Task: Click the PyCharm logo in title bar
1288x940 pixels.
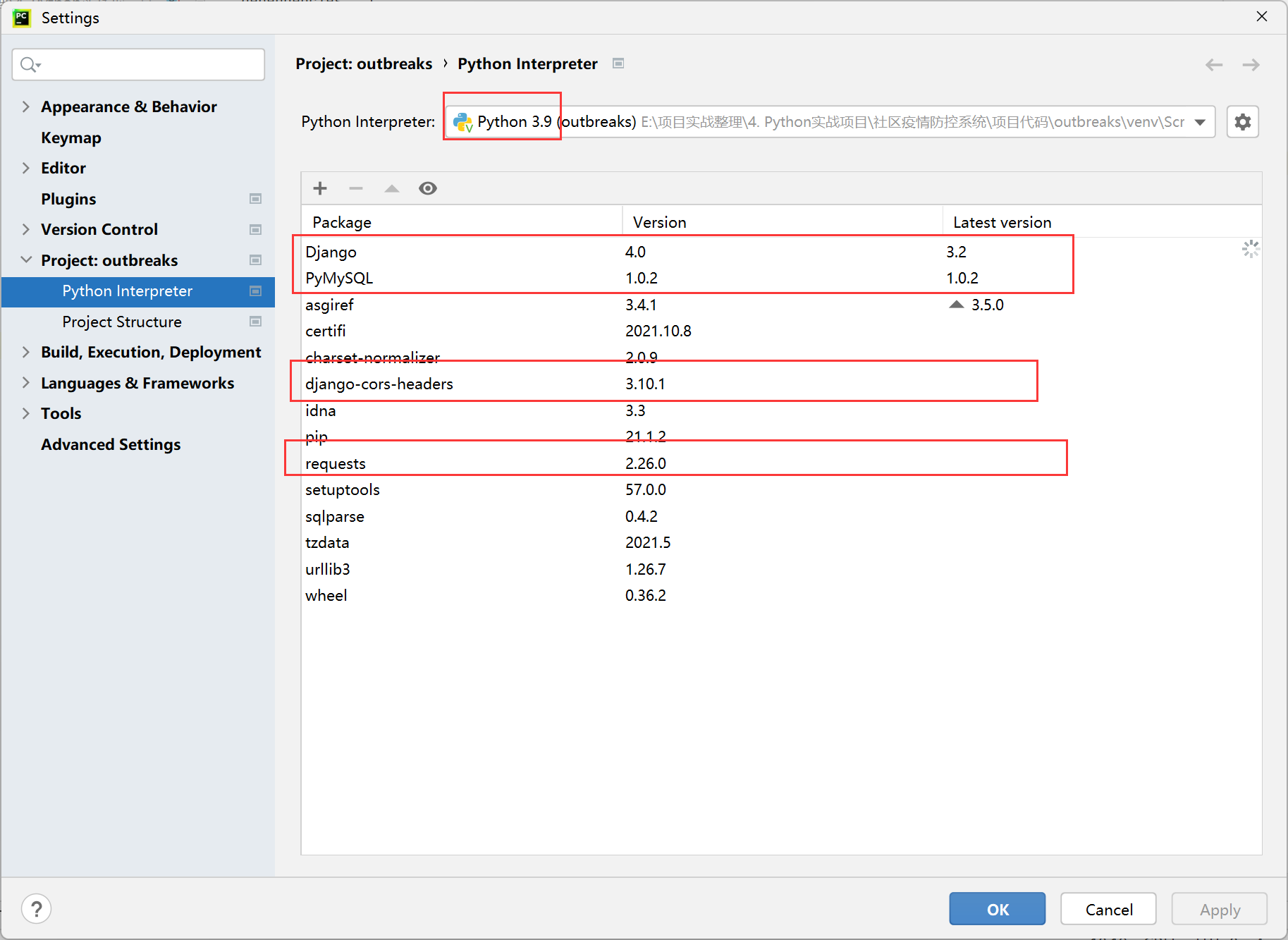Action: point(22,18)
